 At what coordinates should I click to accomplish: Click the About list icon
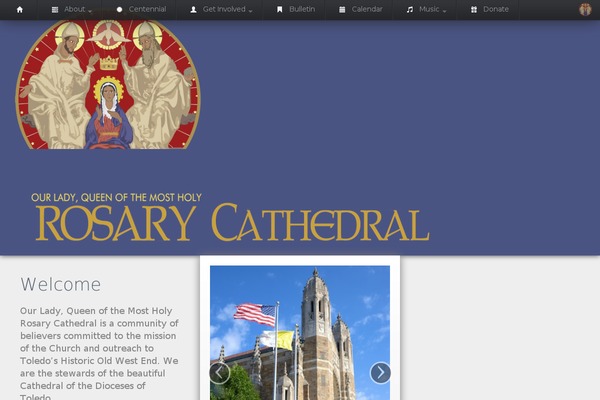tap(55, 10)
